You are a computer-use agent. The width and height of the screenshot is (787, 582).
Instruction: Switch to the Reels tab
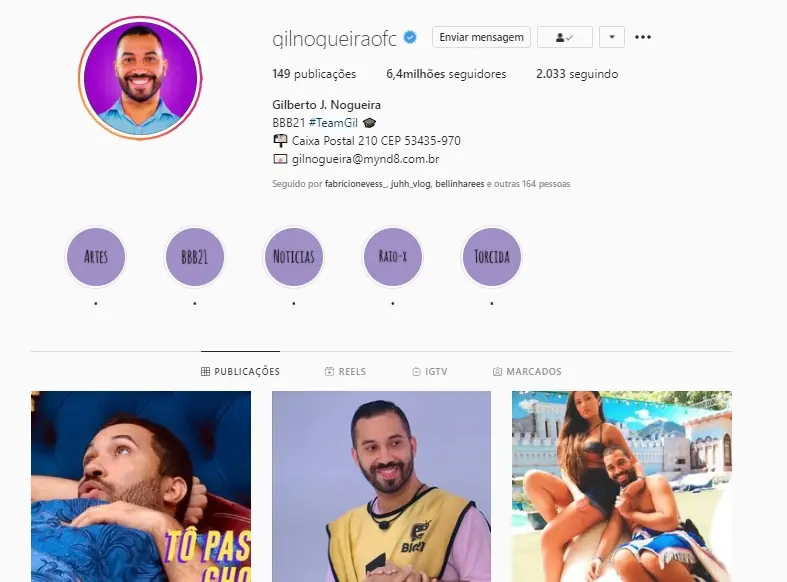tap(345, 371)
